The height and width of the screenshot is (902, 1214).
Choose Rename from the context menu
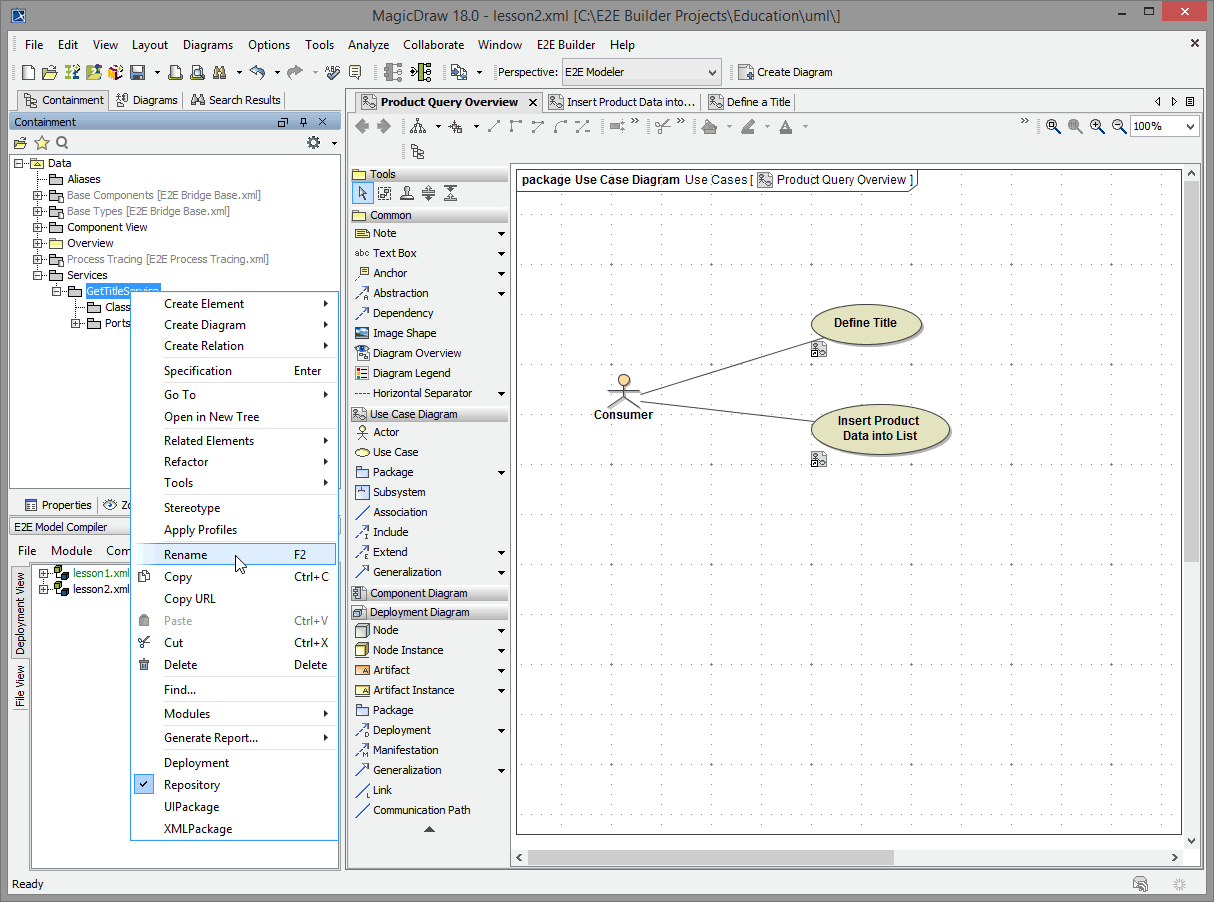pos(186,555)
